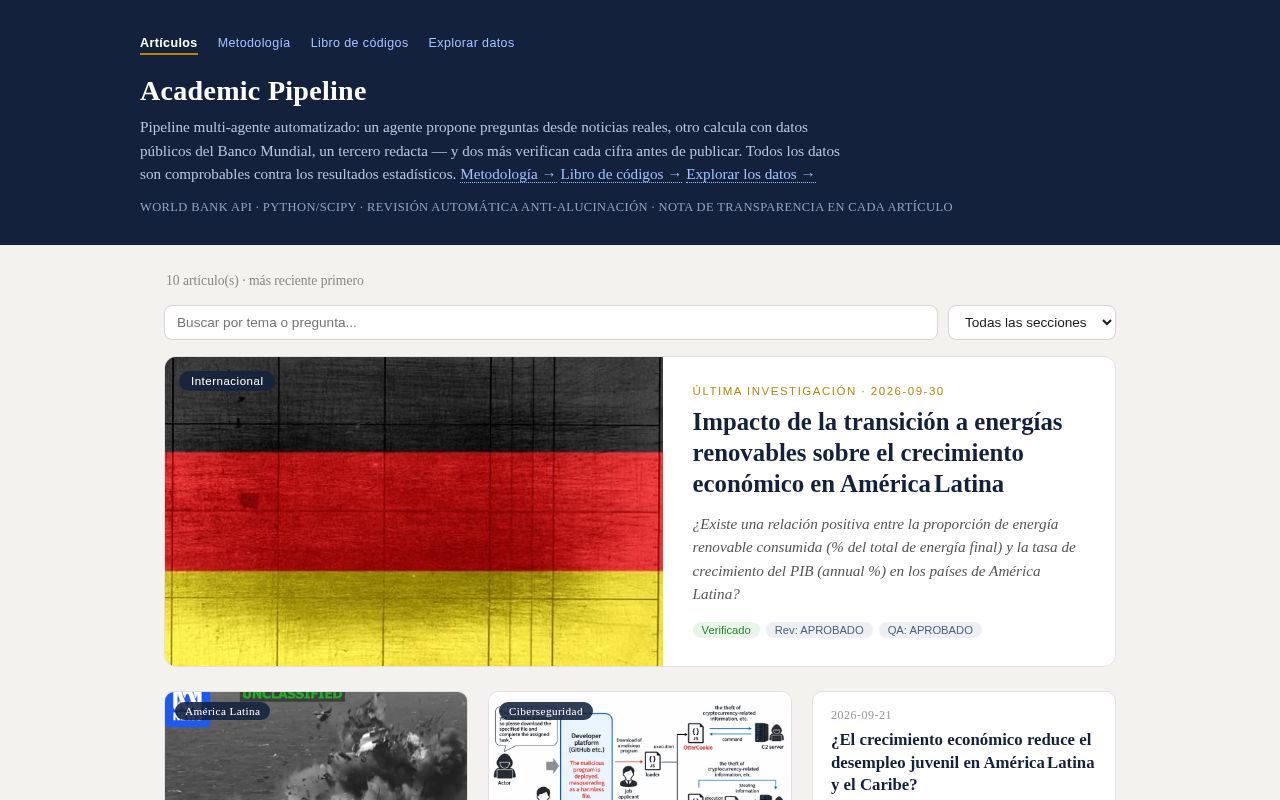Follow the inline Explorar los datos → link
This screenshot has width=1280, height=800.
(751, 174)
